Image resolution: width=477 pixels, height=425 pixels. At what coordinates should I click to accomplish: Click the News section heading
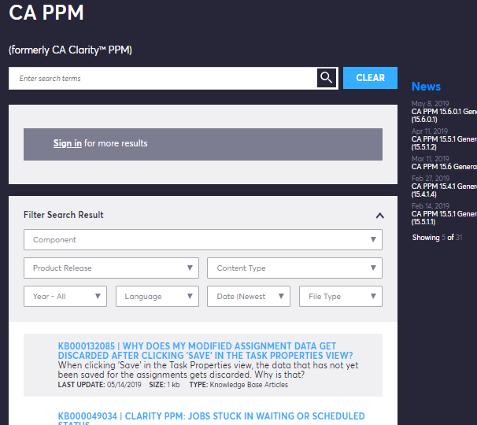[426, 86]
